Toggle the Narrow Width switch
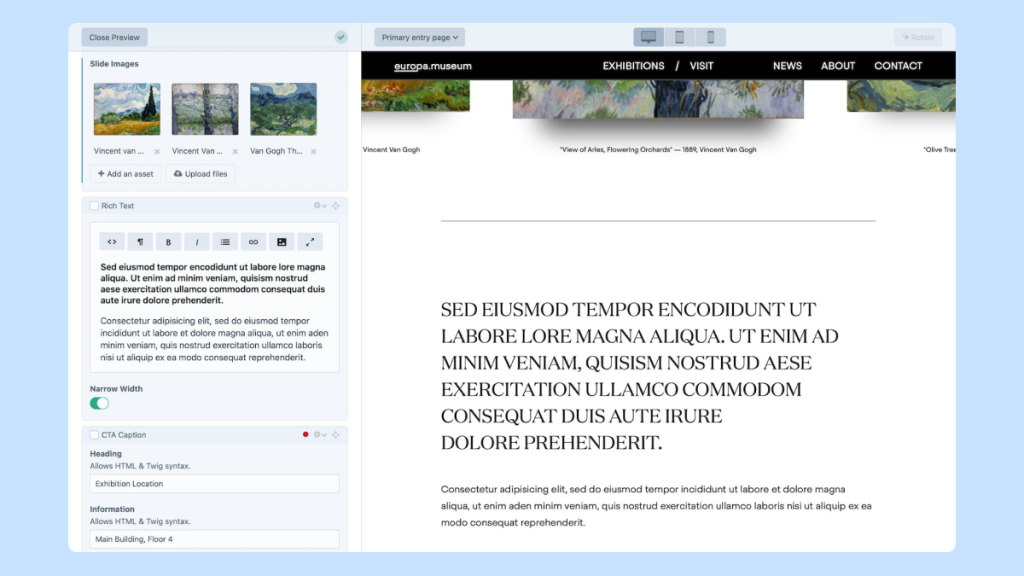Viewport: 1024px width, 576px height. [x=99, y=404]
